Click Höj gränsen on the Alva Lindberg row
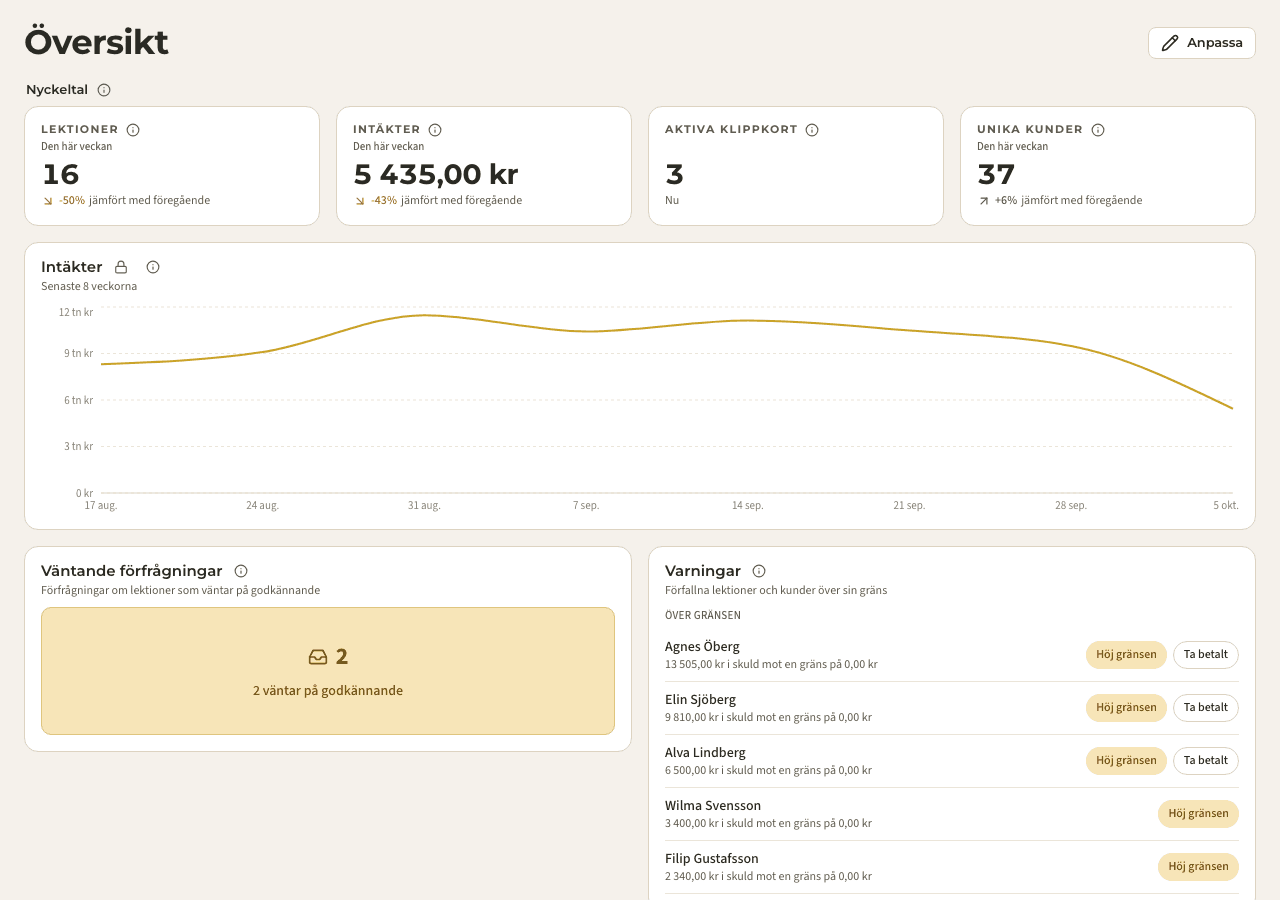This screenshot has height=900, width=1280. coord(1126,760)
